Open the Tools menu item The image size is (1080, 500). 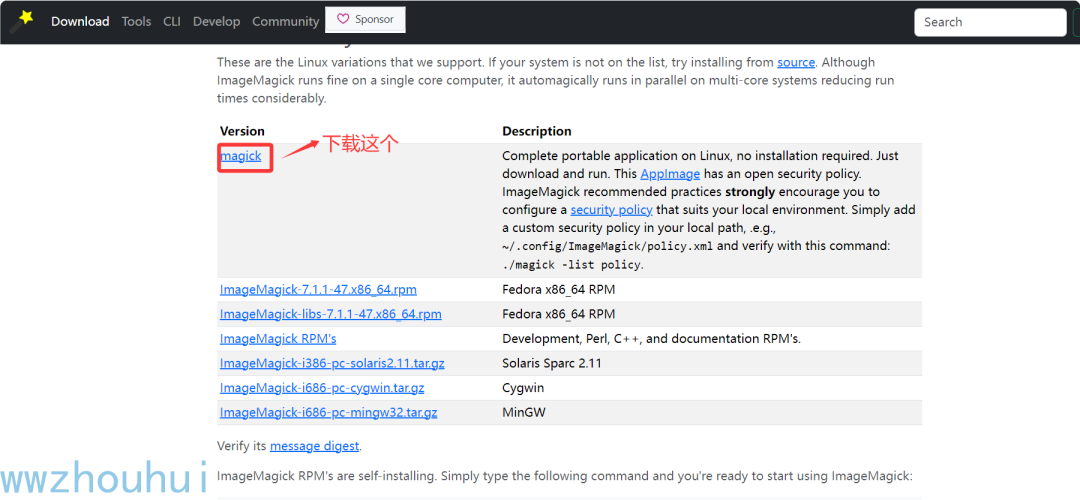tap(136, 21)
